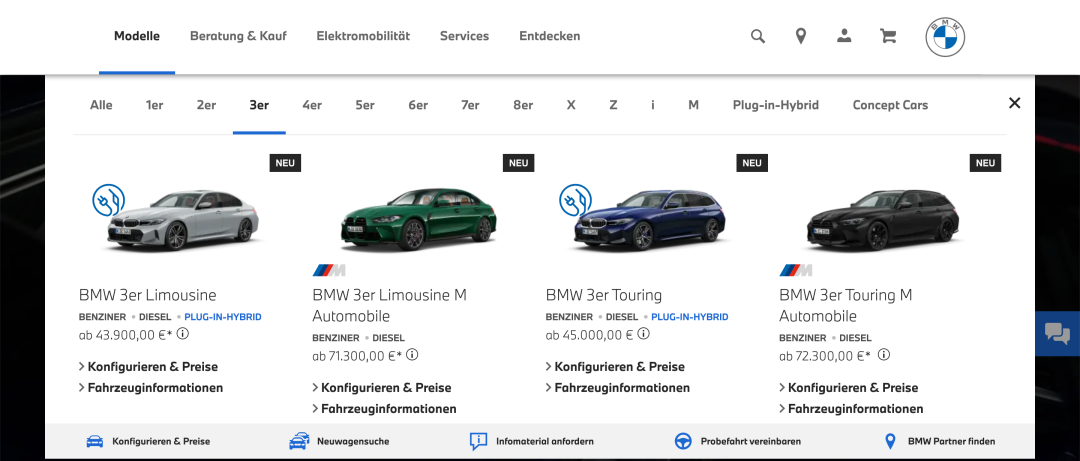Open the Services menu
This screenshot has width=1080, height=461.
click(x=464, y=36)
